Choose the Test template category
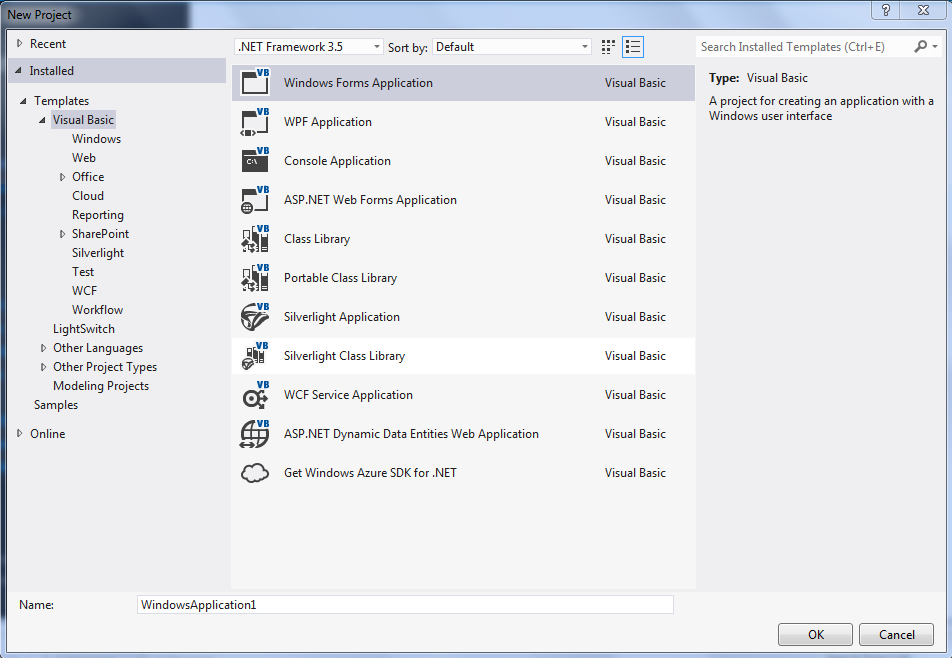Image resolution: width=952 pixels, height=658 pixels. (x=83, y=272)
